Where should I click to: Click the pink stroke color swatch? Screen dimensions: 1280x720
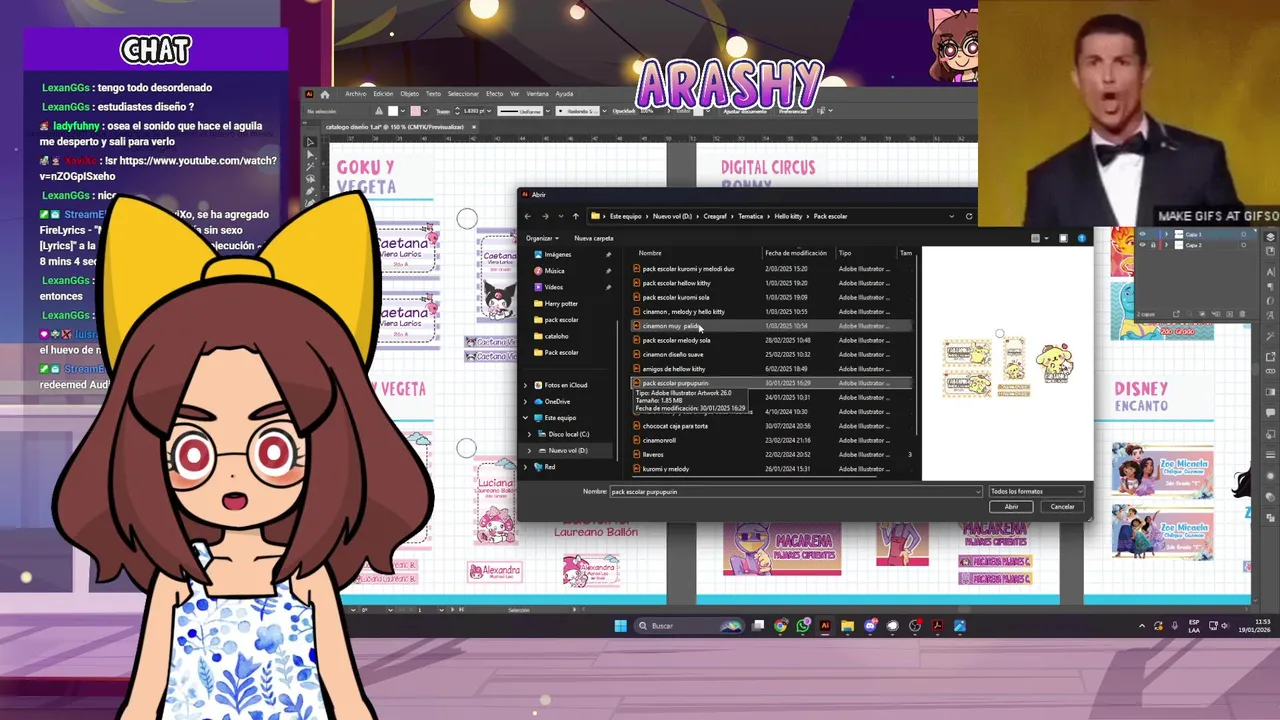tap(415, 111)
